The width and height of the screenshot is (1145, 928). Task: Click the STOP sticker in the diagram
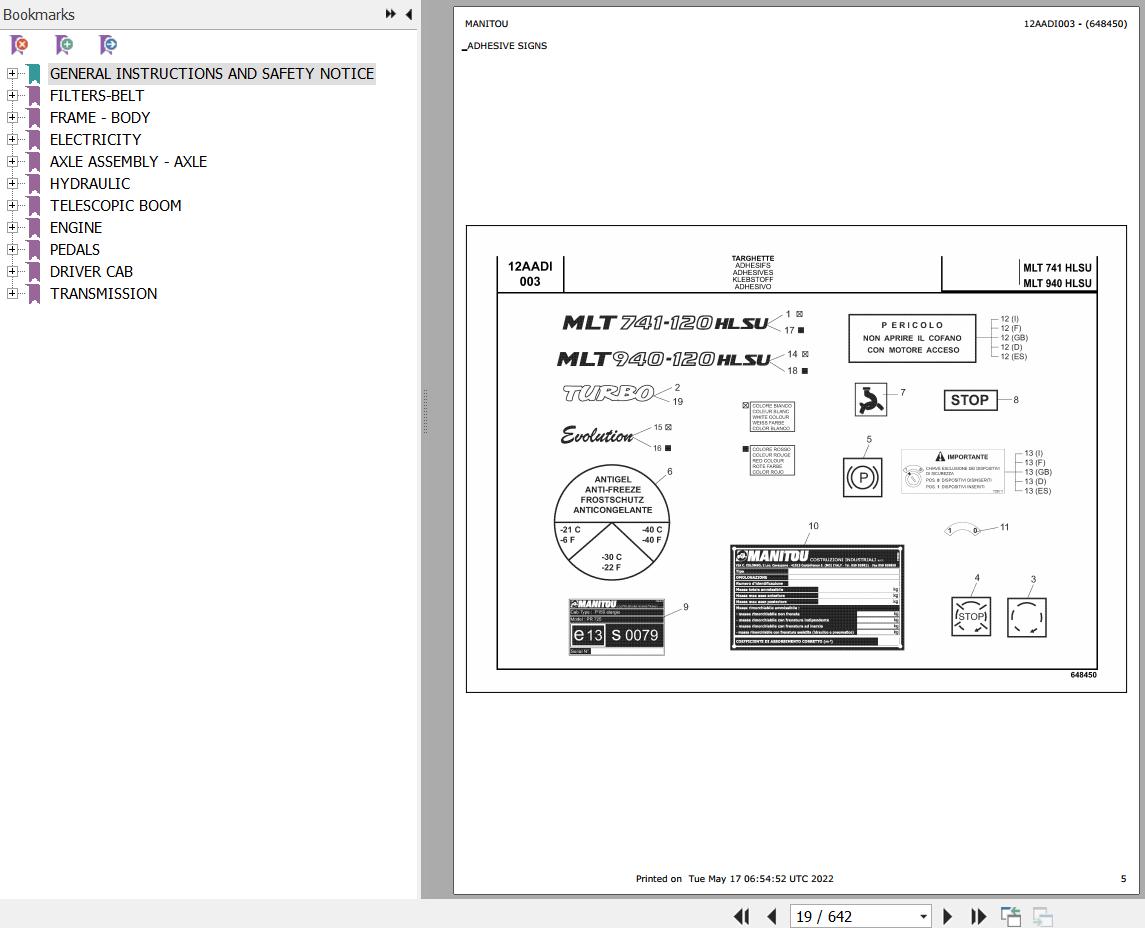(x=970, y=400)
